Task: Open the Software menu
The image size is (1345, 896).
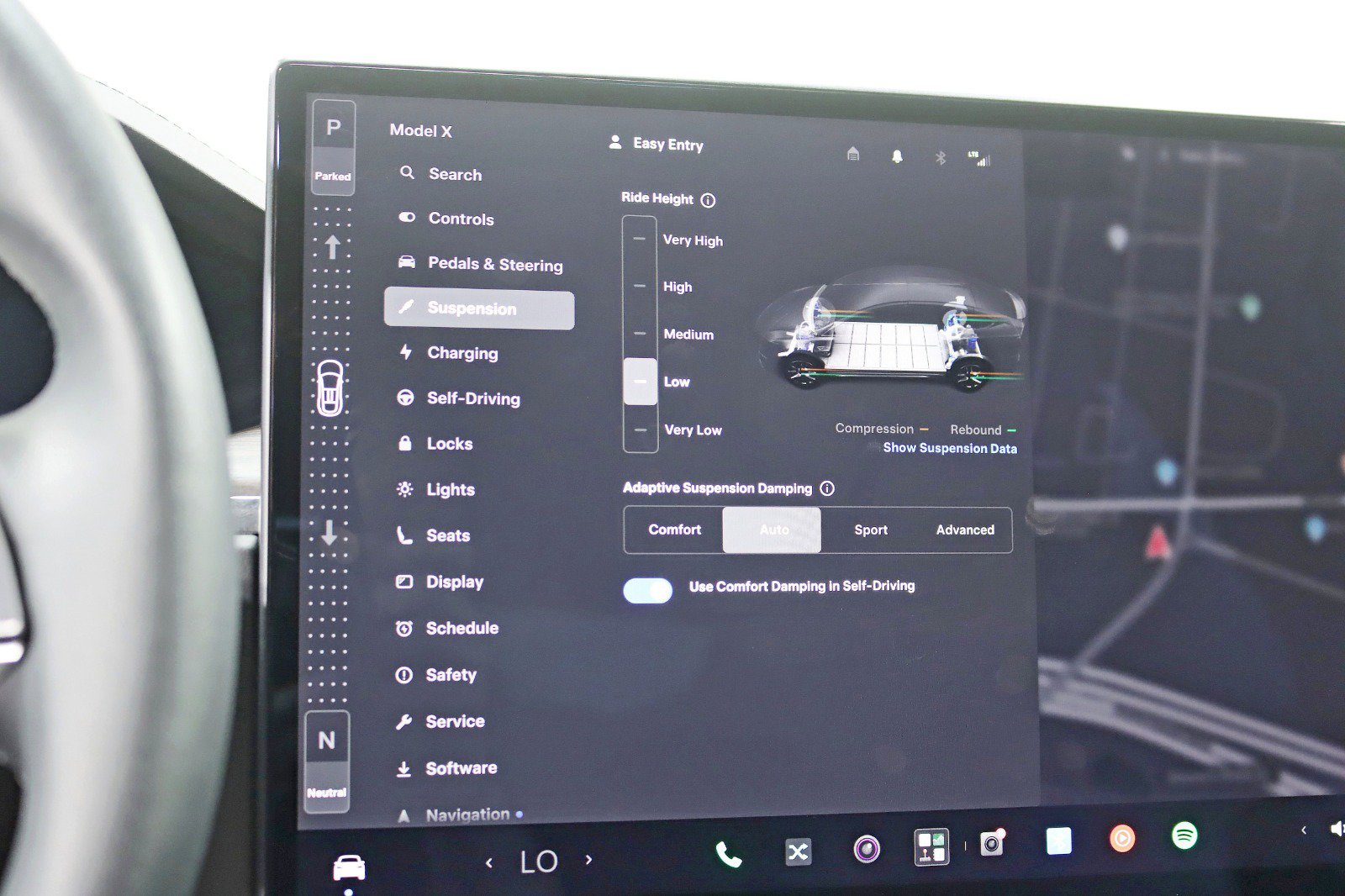Action: [x=447, y=768]
